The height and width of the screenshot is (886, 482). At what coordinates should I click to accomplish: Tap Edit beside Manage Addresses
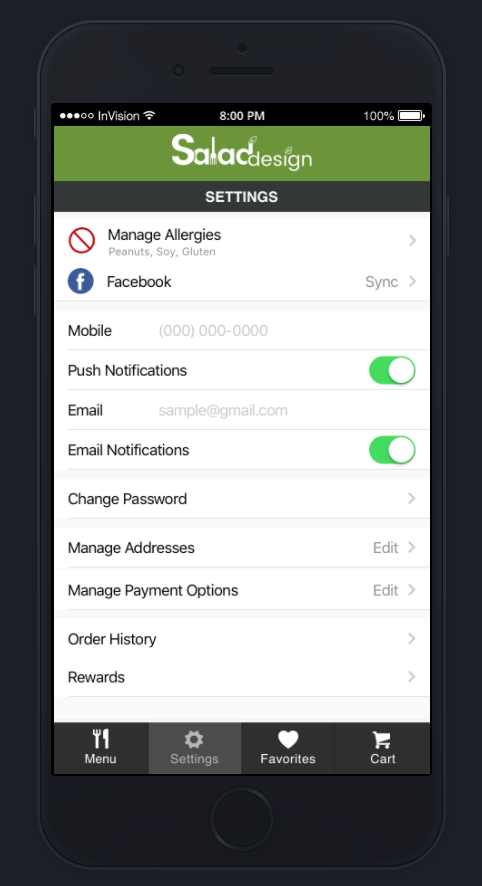[385, 548]
